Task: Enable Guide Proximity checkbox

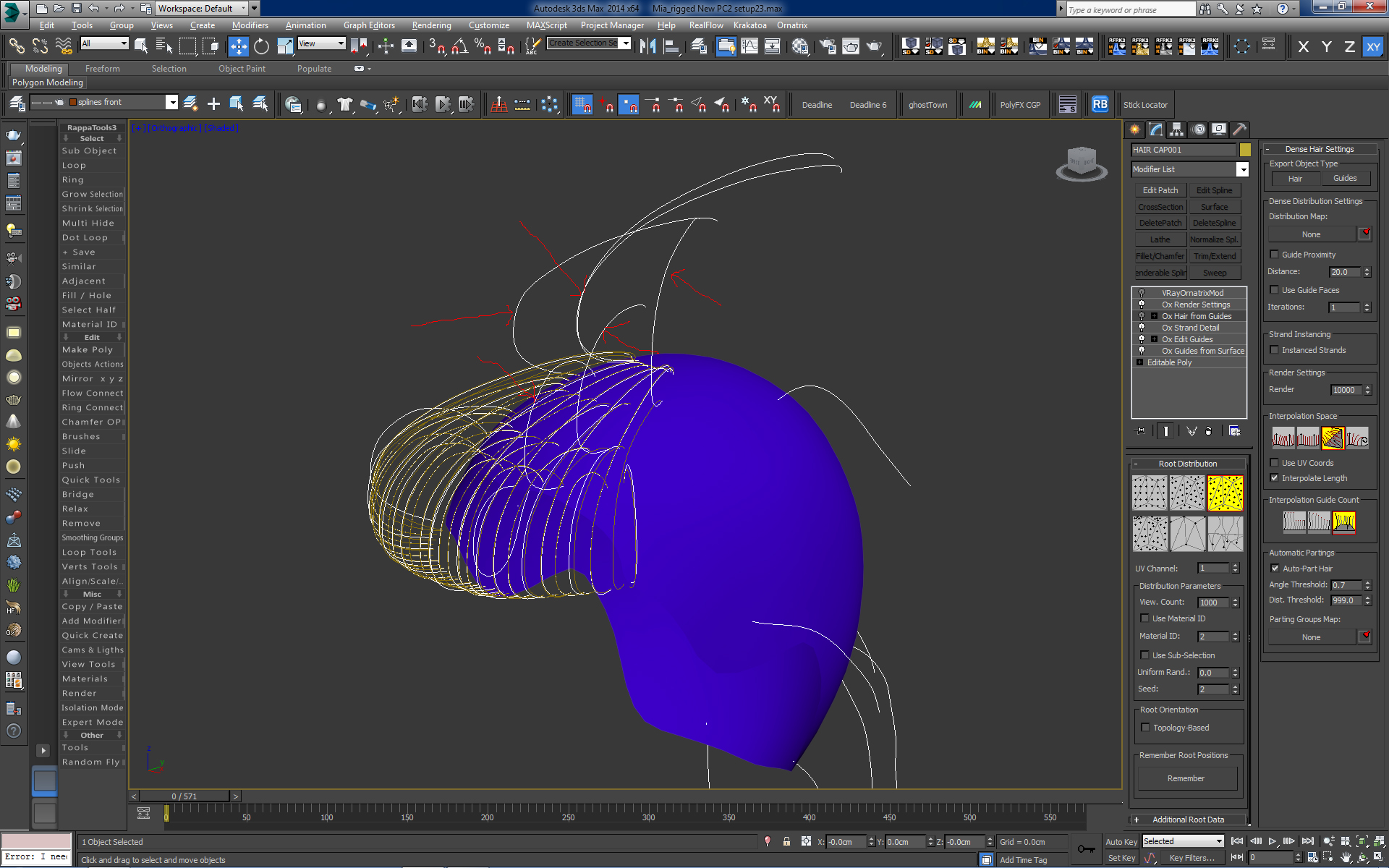Action: pyautogui.click(x=1275, y=255)
